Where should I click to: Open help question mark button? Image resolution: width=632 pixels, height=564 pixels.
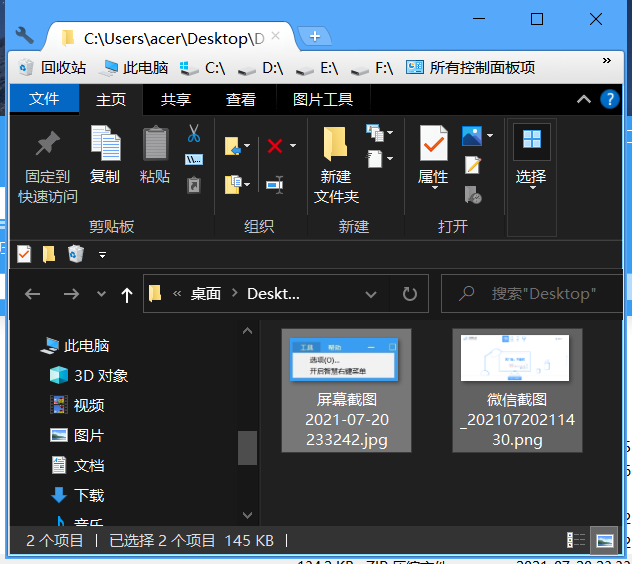(609, 99)
